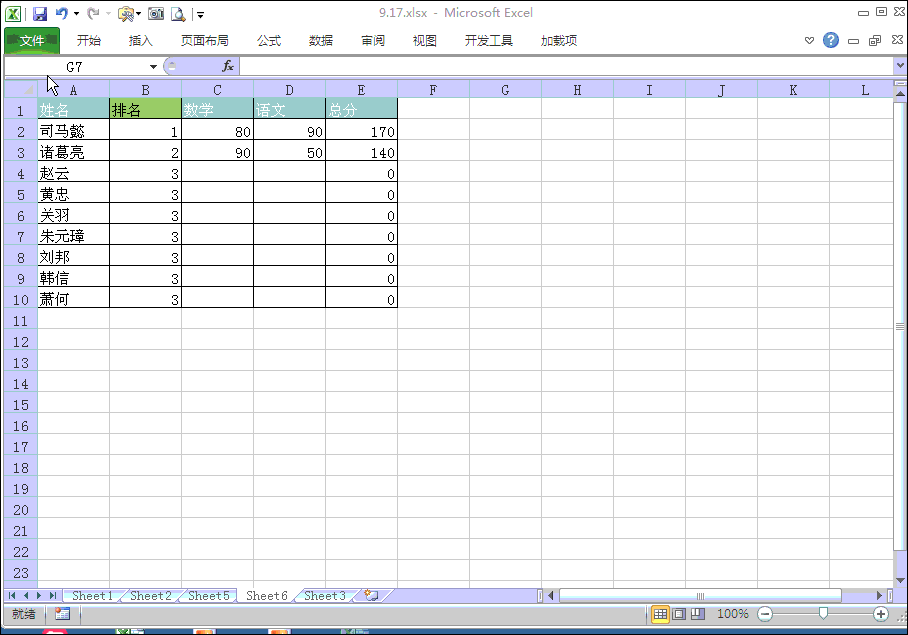
Task: Open the tools icon dropdown arrow
Action: click(138, 14)
